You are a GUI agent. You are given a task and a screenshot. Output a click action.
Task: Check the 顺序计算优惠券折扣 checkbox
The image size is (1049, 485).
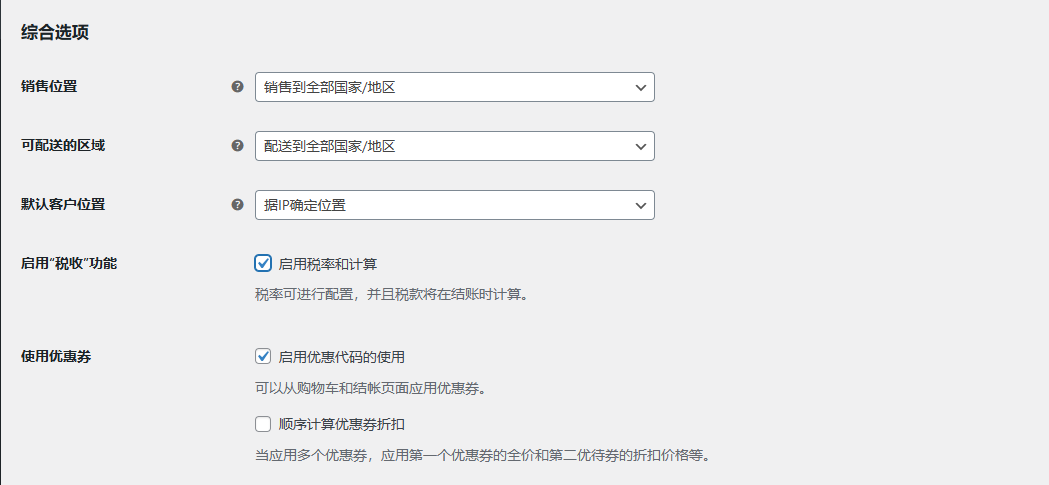pos(263,423)
